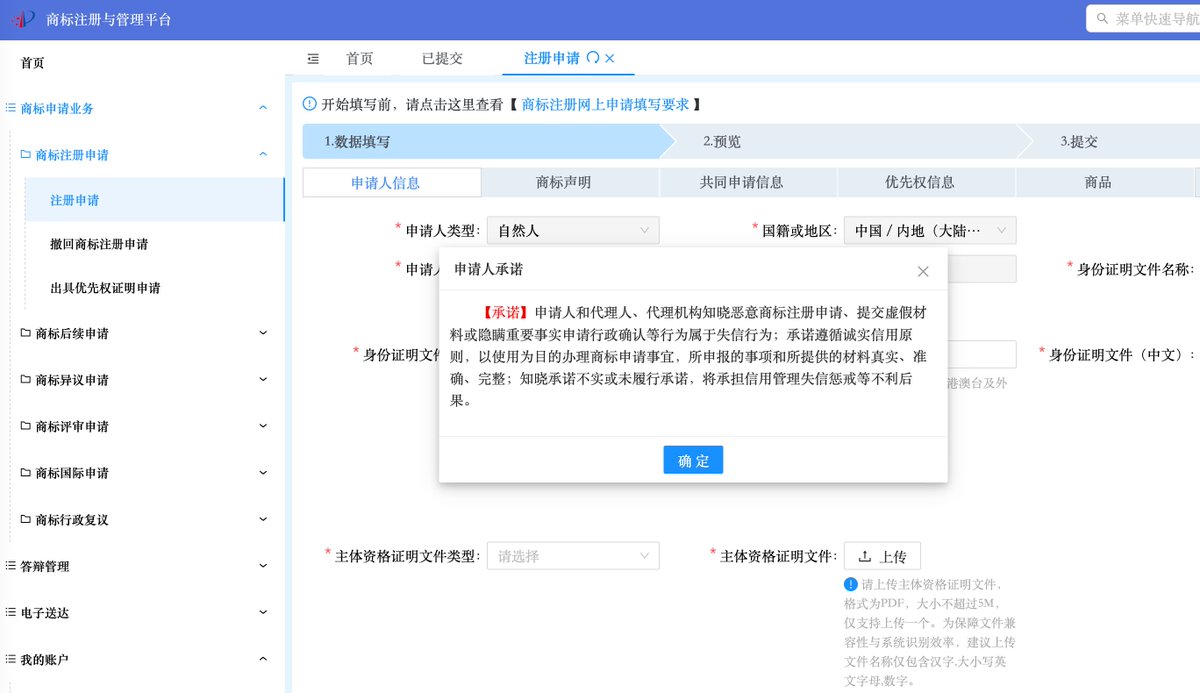Select 注册申请 in the sidebar

(x=155, y=200)
